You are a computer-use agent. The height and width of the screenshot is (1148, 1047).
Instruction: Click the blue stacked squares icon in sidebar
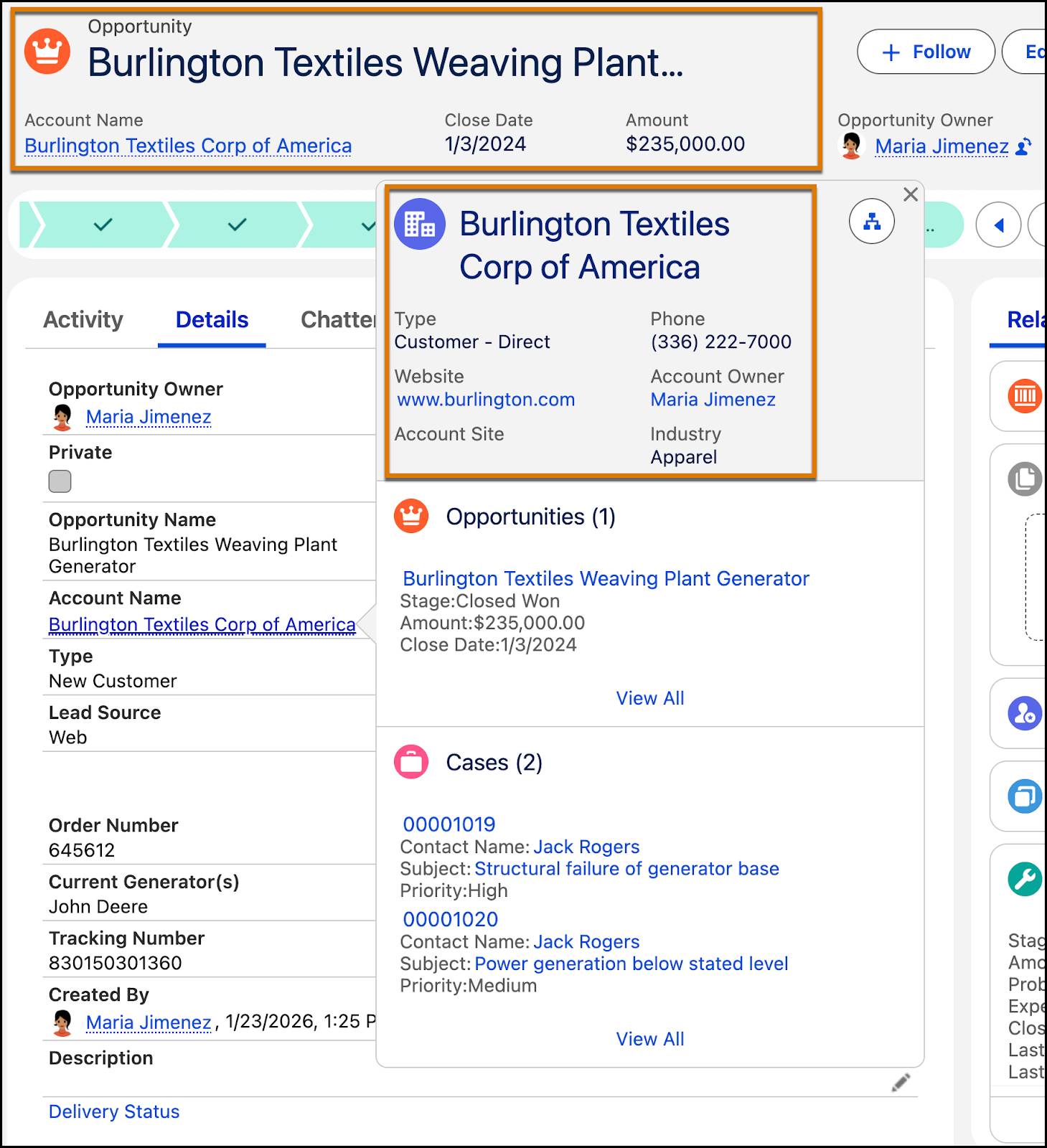pos(1025,796)
